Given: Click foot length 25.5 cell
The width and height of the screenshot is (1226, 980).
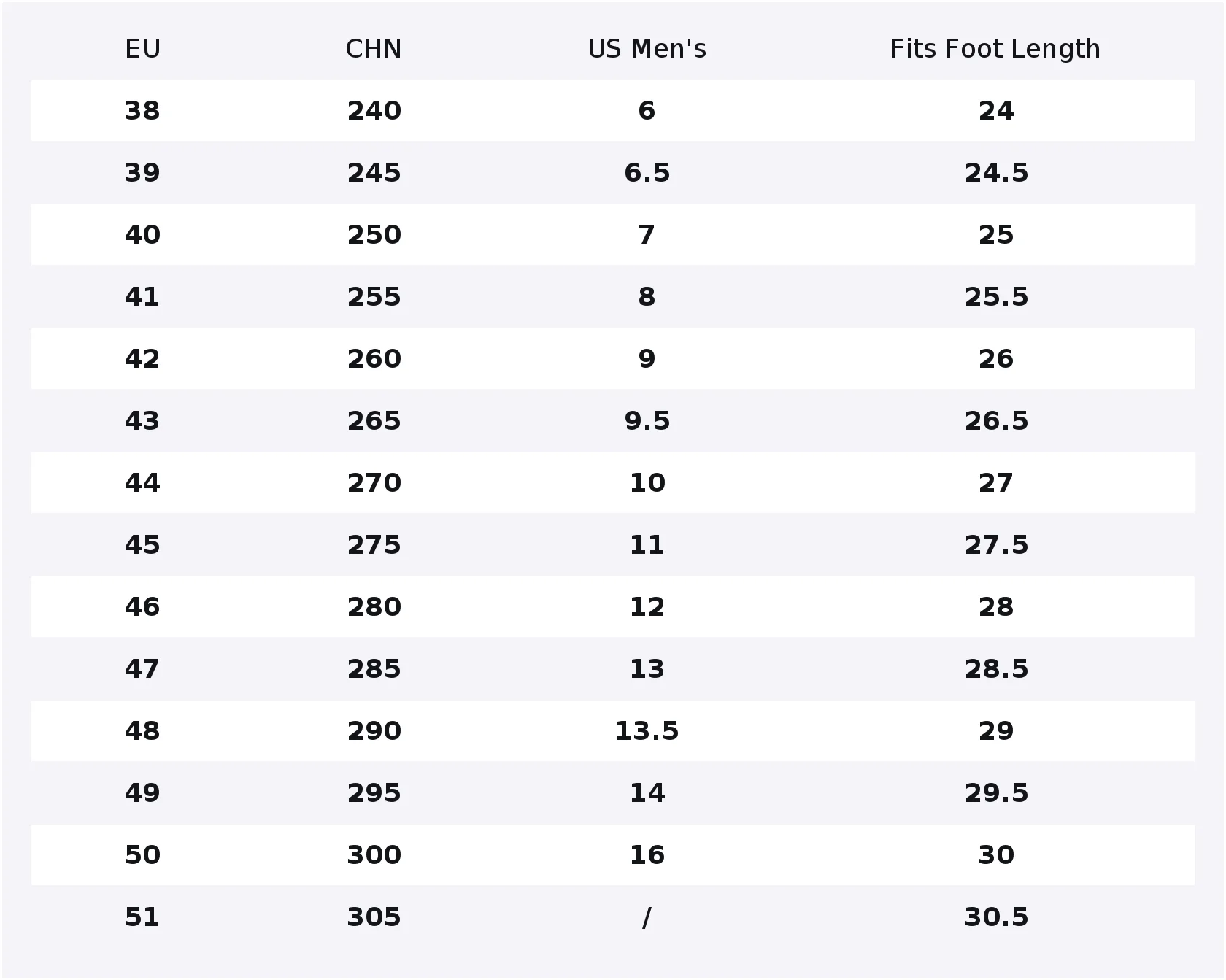Looking at the screenshot, I should pos(996,297).
